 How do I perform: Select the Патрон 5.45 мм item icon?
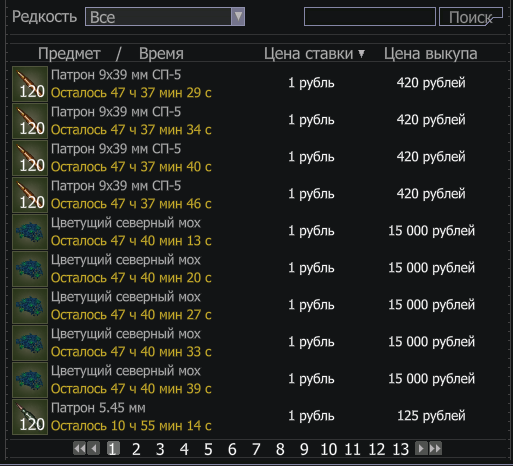tap(30, 417)
